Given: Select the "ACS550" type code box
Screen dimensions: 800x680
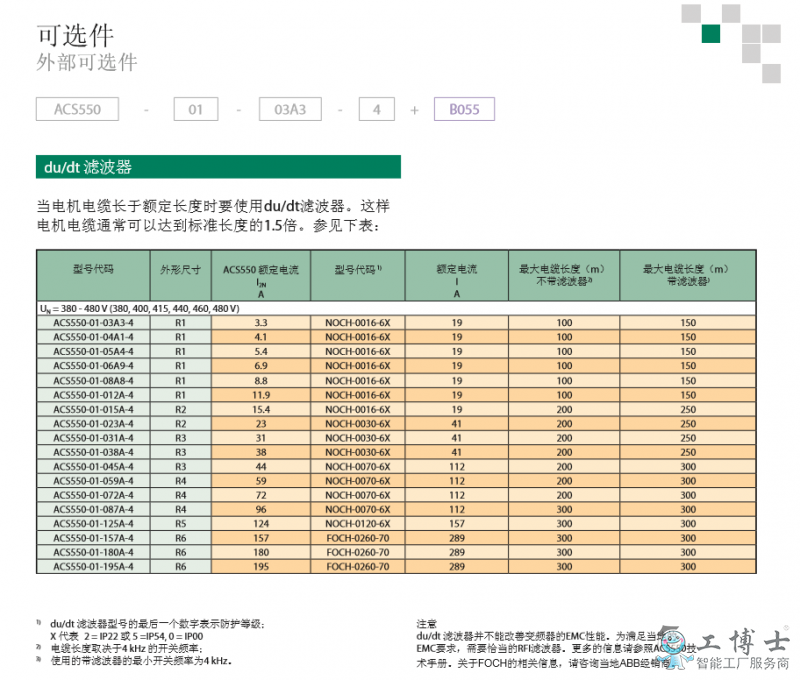Looking at the screenshot, I should pos(78,109).
